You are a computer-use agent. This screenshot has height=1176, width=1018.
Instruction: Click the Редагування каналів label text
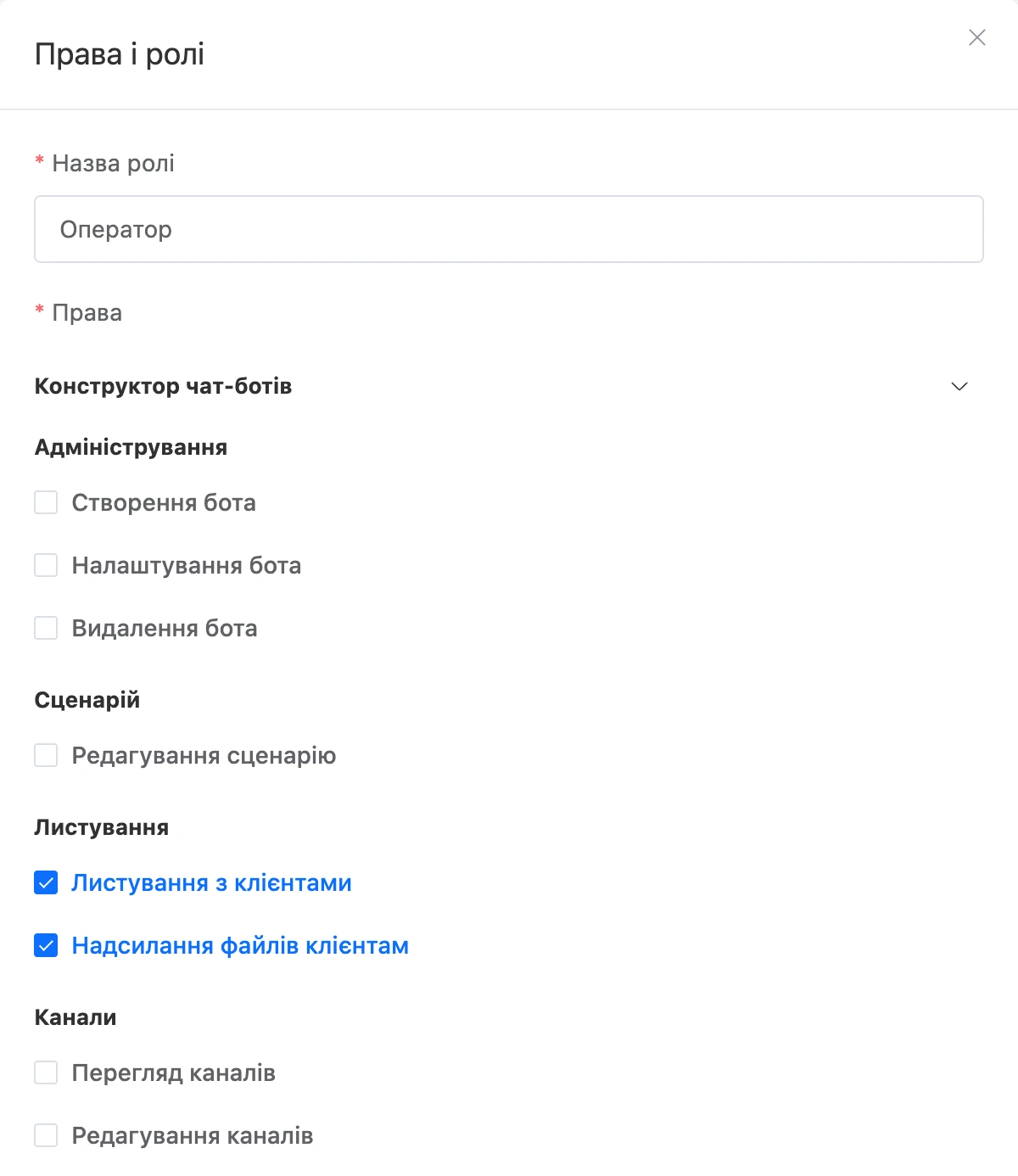pos(193,1135)
